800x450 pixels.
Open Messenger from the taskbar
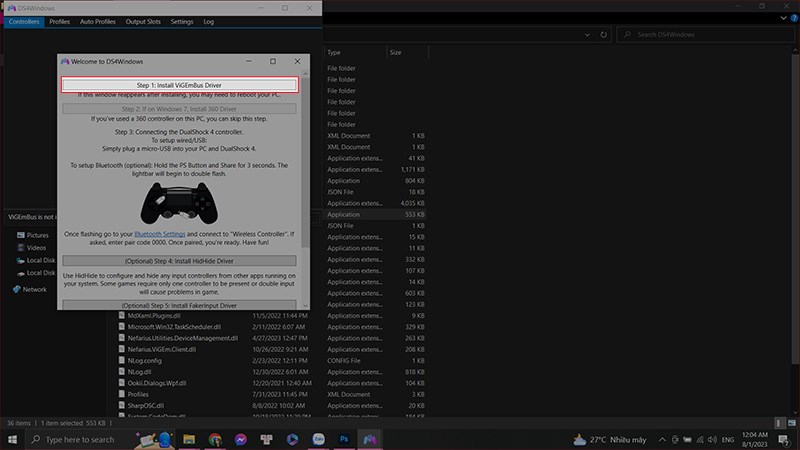tap(241, 439)
